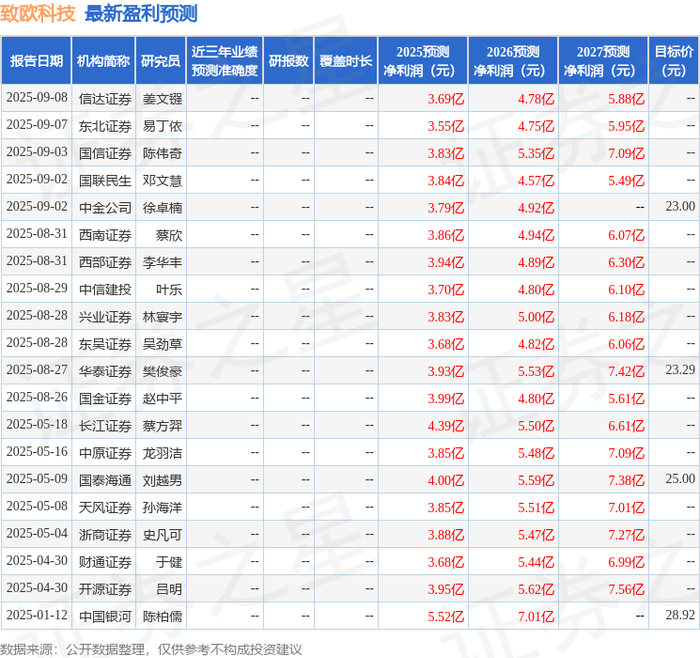The image size is (700, 658).
Task: Click 信达证券 institution cell
Action: pyautogui.click(x=105, y=99)
